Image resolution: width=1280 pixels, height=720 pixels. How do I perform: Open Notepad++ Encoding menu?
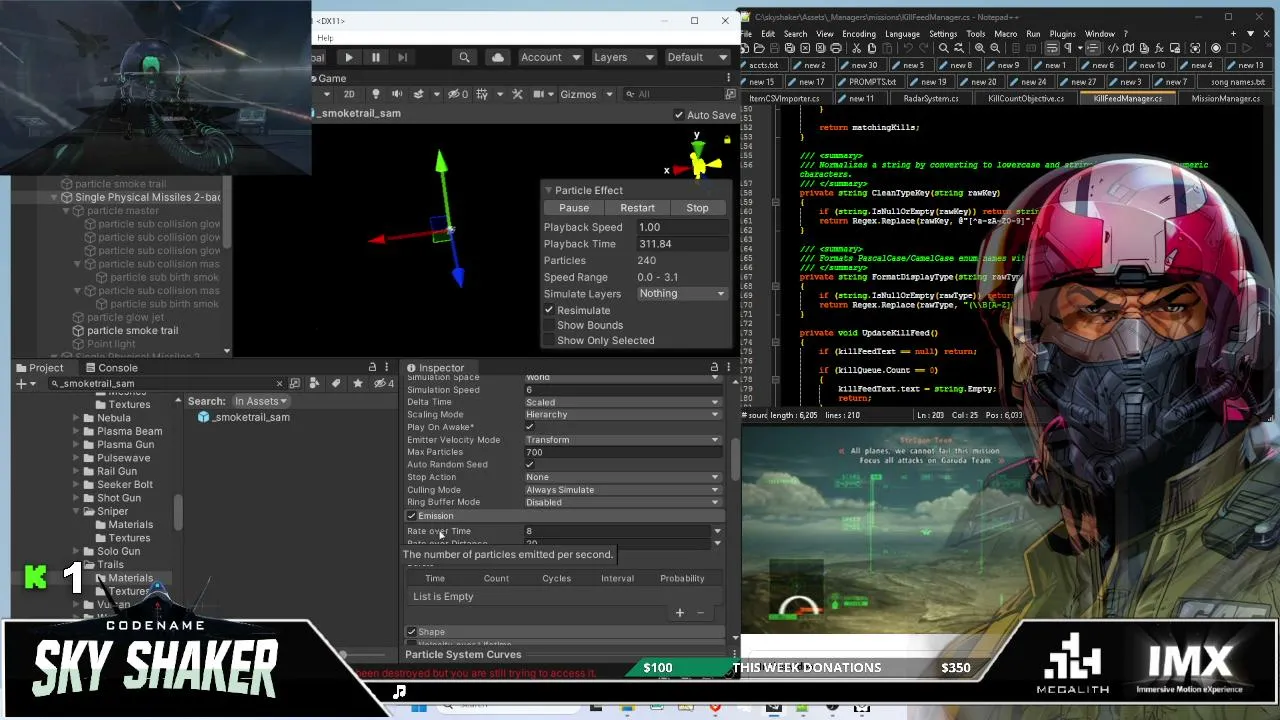pos(858,34)
